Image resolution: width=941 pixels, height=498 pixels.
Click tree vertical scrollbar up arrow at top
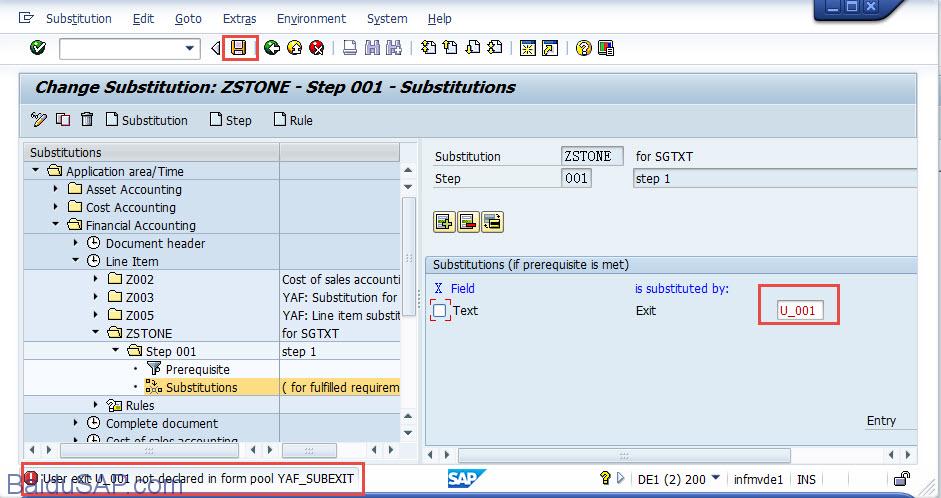pos(408,170)
